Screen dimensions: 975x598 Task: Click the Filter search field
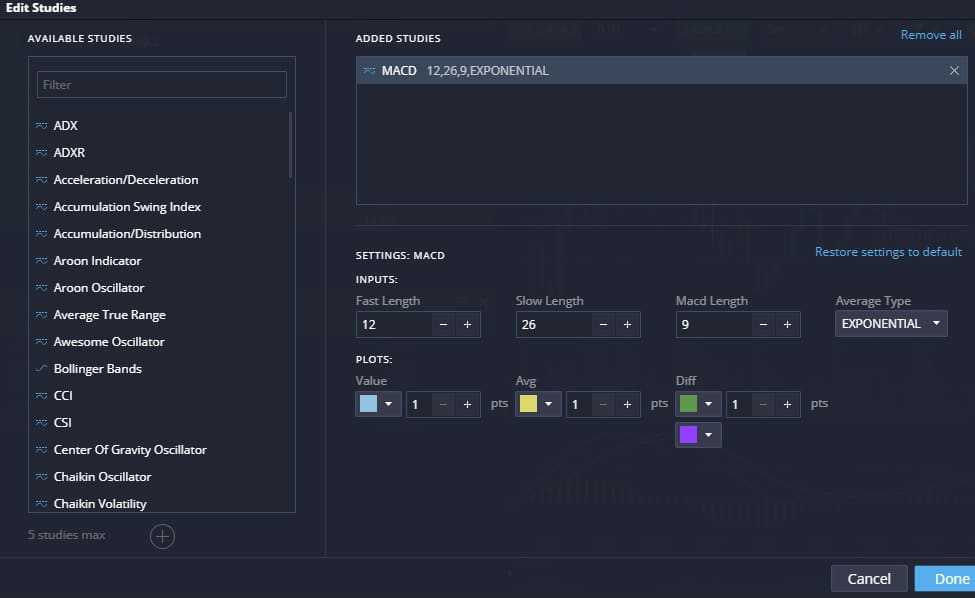click(162, 85)
